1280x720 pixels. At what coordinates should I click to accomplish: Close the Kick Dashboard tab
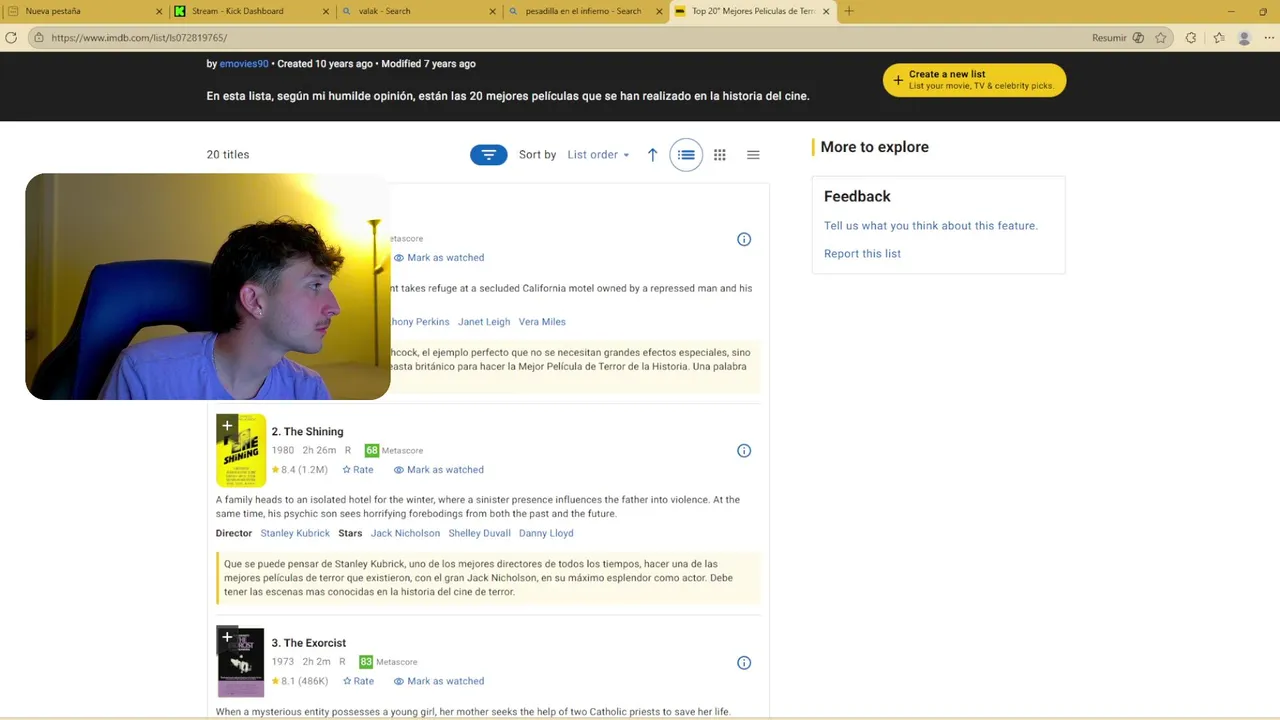coord(325,11)
